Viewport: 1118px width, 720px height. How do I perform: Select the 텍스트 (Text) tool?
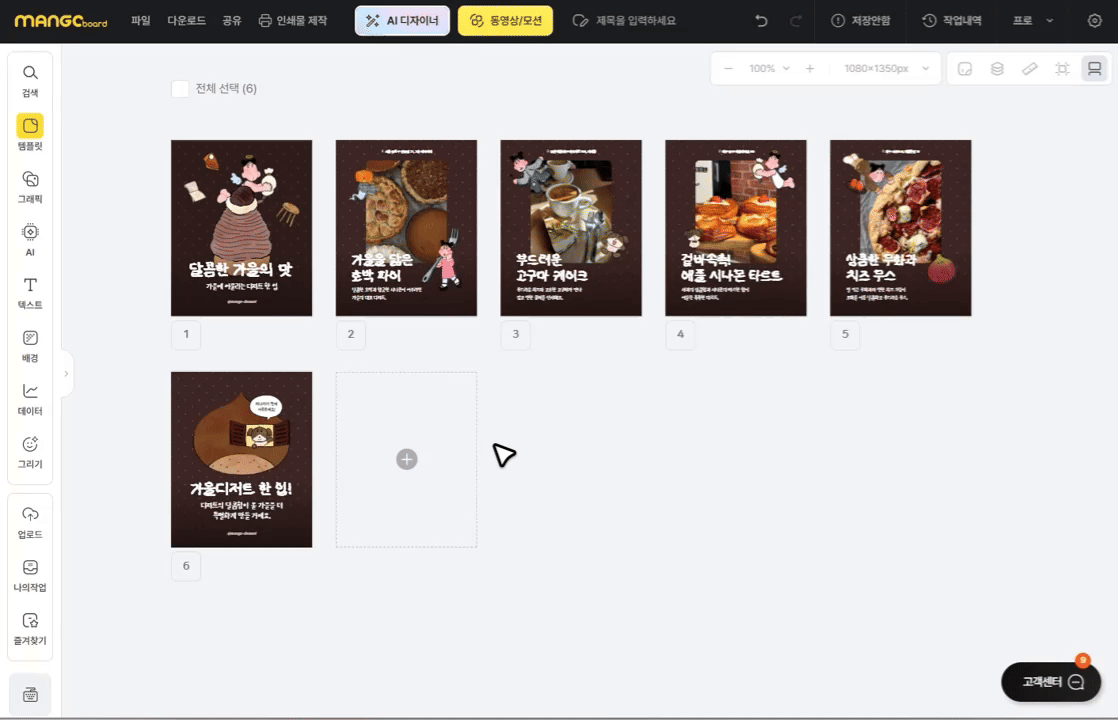click(30, 292)
